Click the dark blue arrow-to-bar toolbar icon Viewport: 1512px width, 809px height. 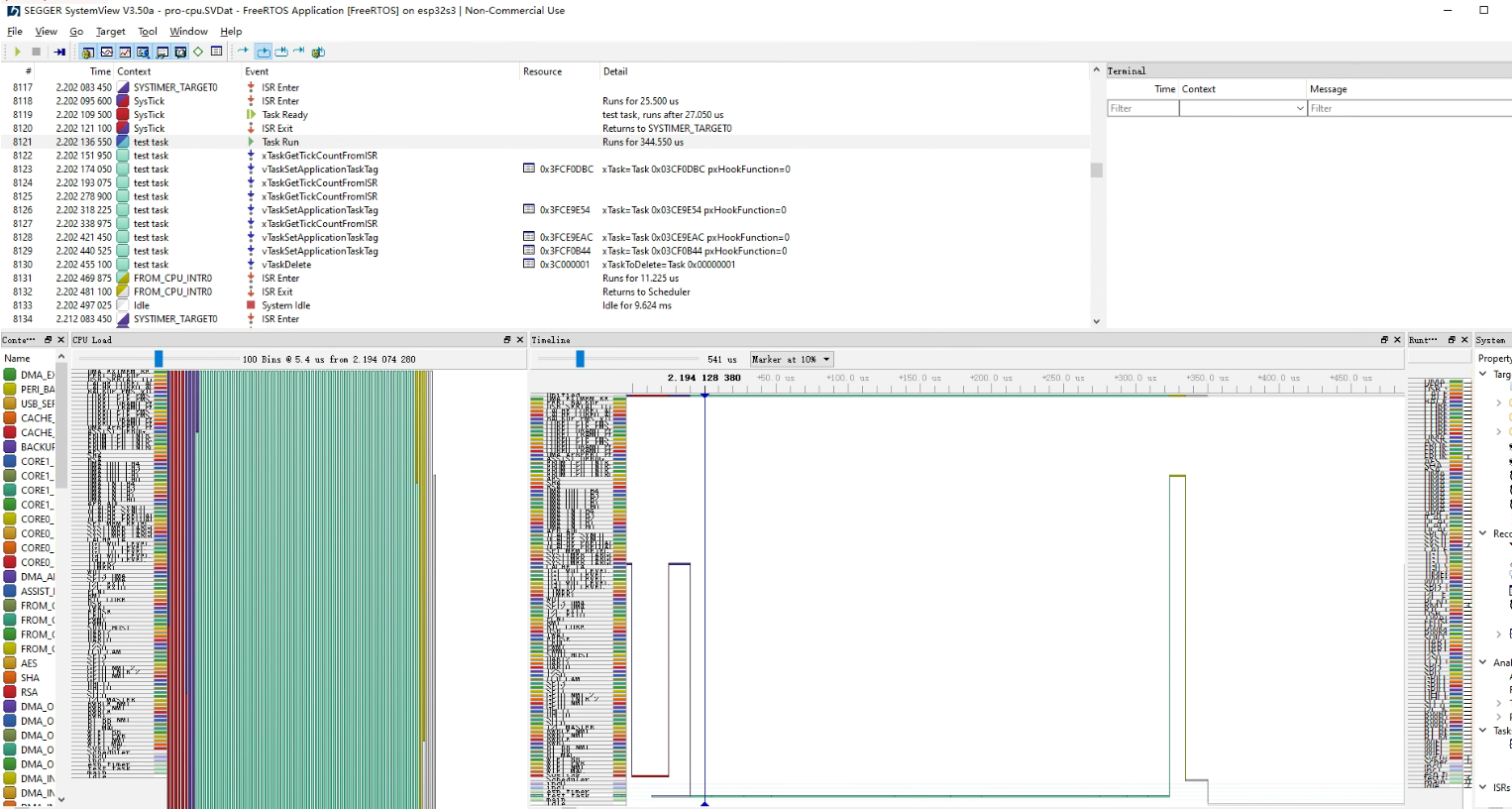[x=59, y=52]
